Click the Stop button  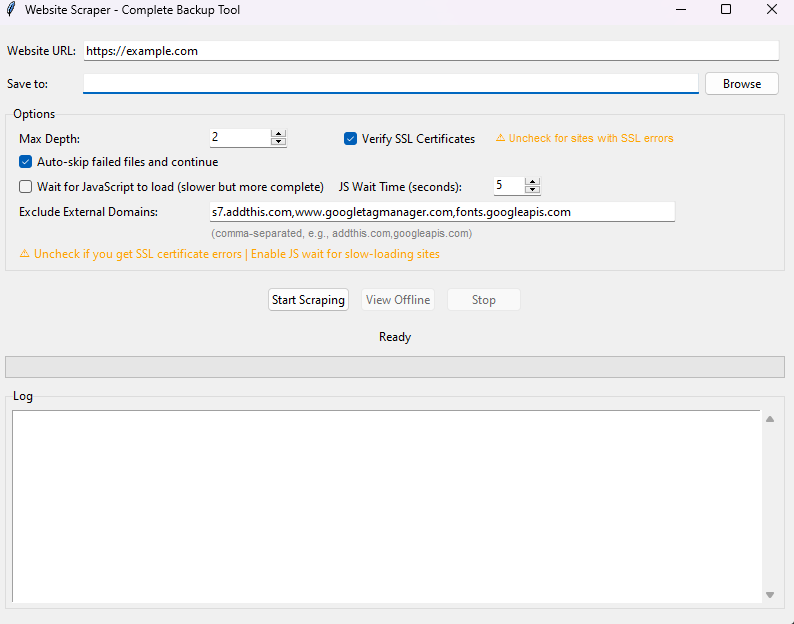click(x=484, y=300)
